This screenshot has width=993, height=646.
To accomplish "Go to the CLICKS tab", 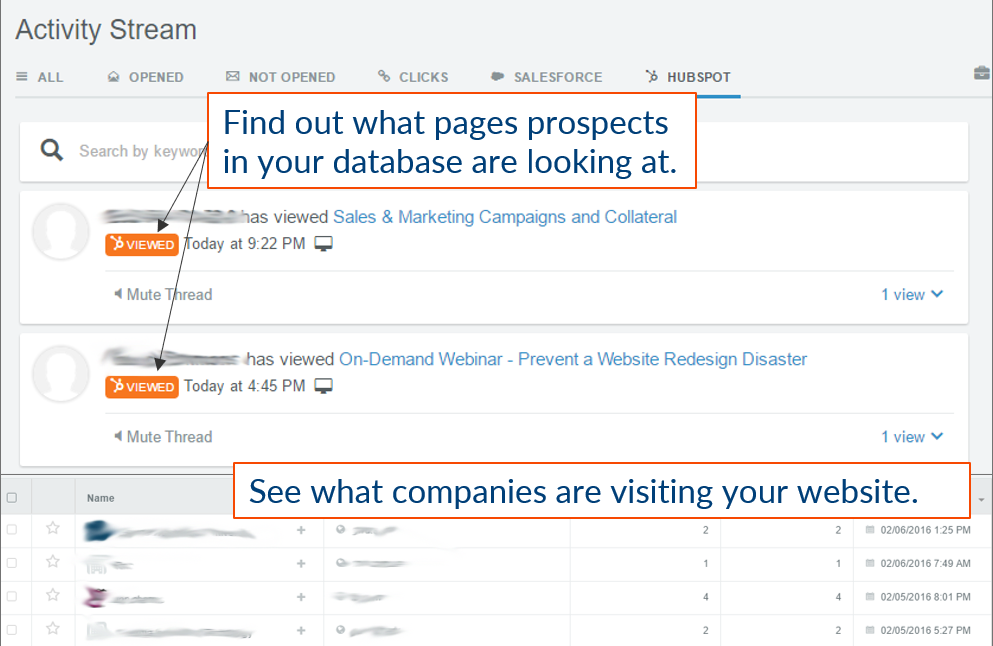I will [413, 77].
